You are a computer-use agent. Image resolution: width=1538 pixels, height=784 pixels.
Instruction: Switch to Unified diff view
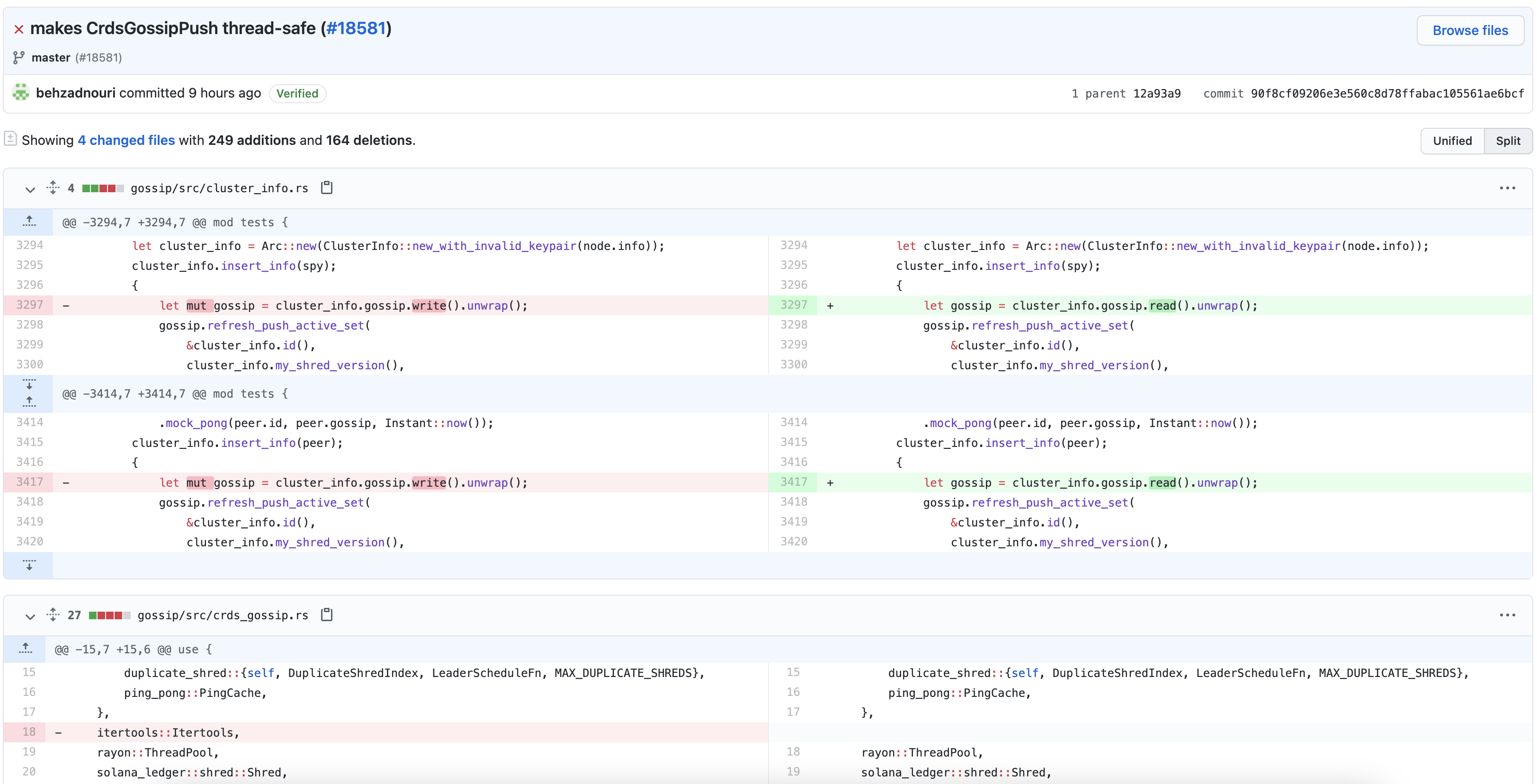coord(1452,141)
